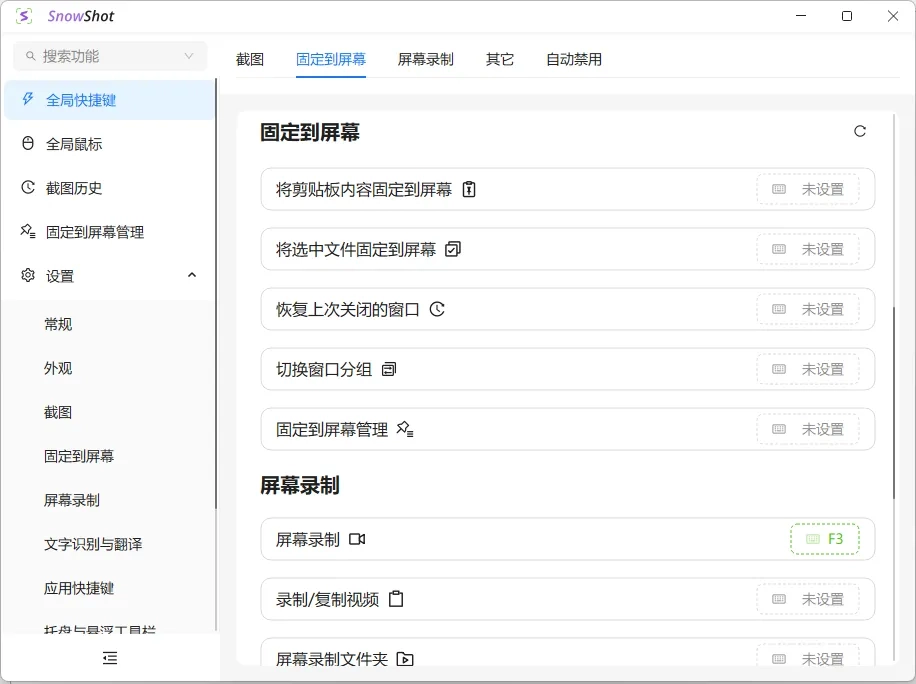Screen dimensions: 916x684
Task: Edit the F3 shortcut for 屏幕录制
Action: tap(825, 539)
